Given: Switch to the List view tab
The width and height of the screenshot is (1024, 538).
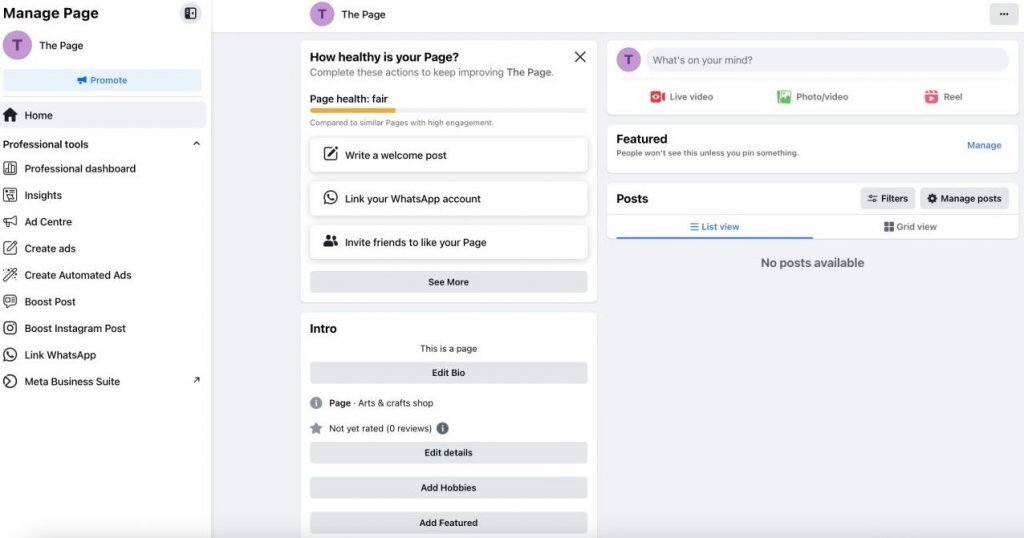Looking at the screenshot, I should (x=714, y=227).
